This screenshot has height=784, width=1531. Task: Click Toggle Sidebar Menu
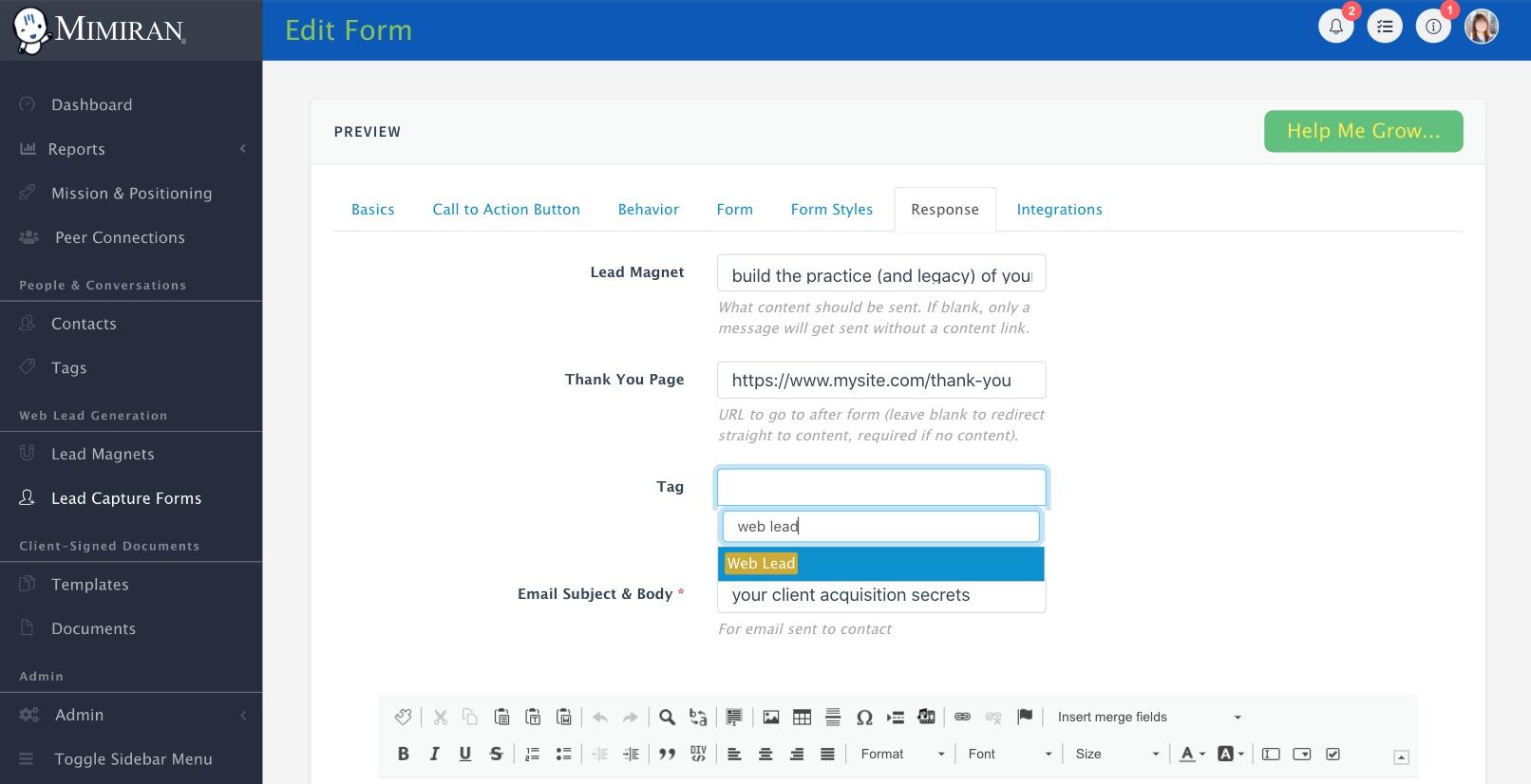tap(131, 758)
